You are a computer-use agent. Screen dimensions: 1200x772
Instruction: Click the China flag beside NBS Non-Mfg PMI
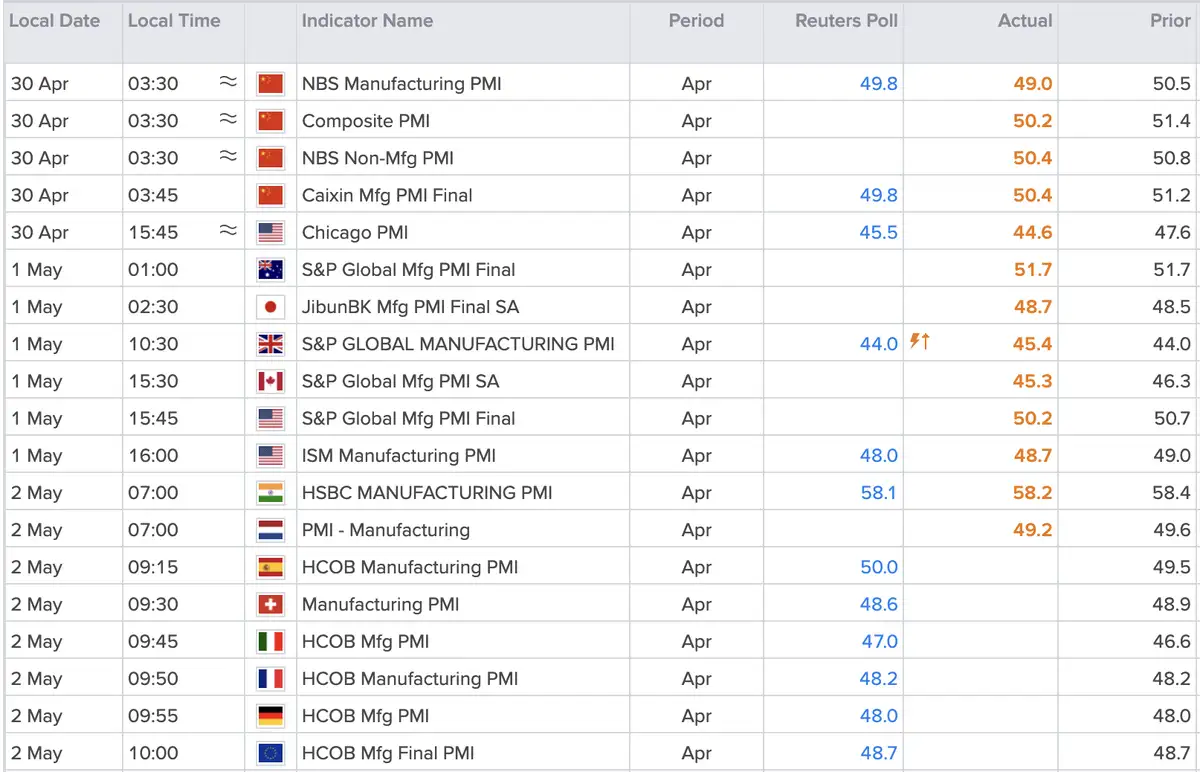tap(270, 158)
